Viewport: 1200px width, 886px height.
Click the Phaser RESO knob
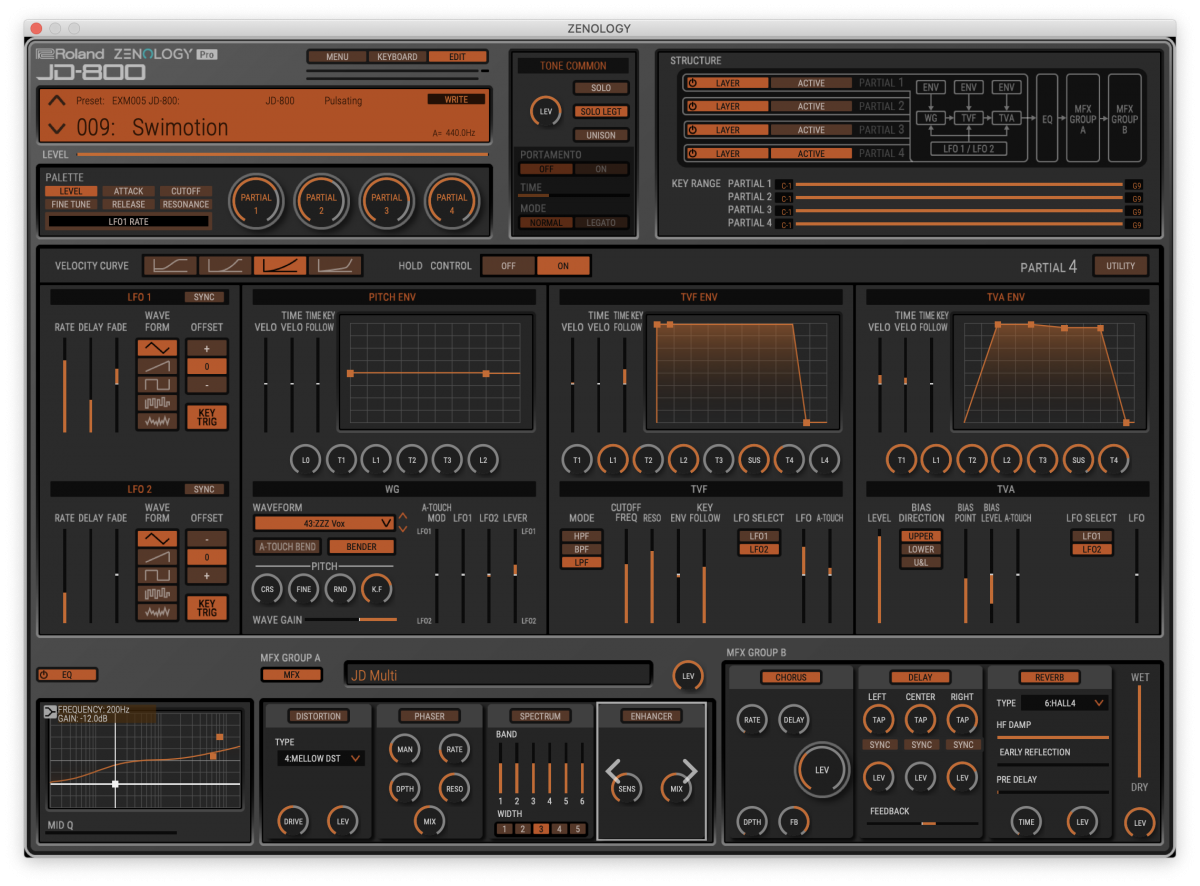(455, 789)
